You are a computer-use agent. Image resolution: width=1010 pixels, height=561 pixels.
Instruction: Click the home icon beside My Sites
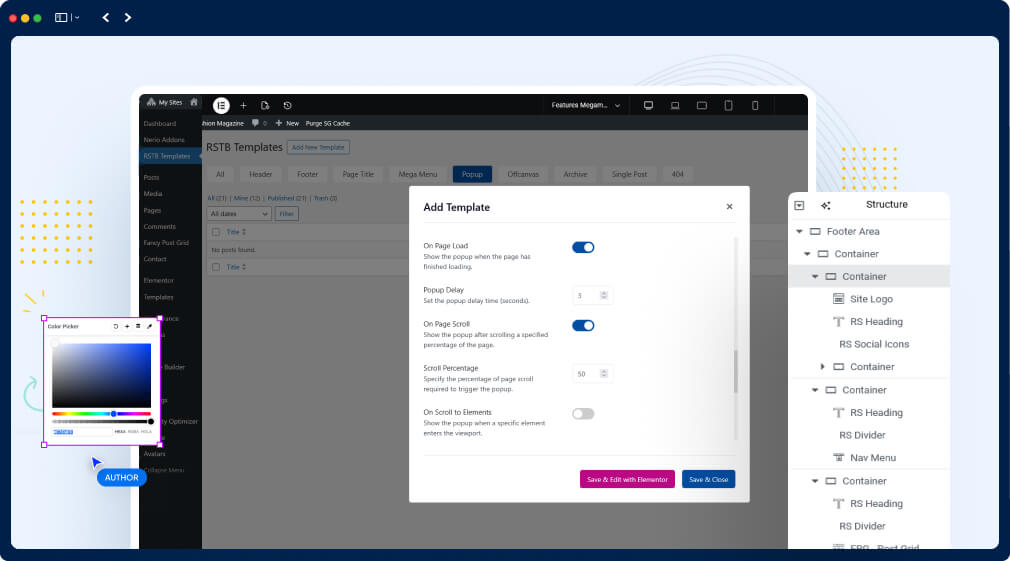click(x=194, y=102)
